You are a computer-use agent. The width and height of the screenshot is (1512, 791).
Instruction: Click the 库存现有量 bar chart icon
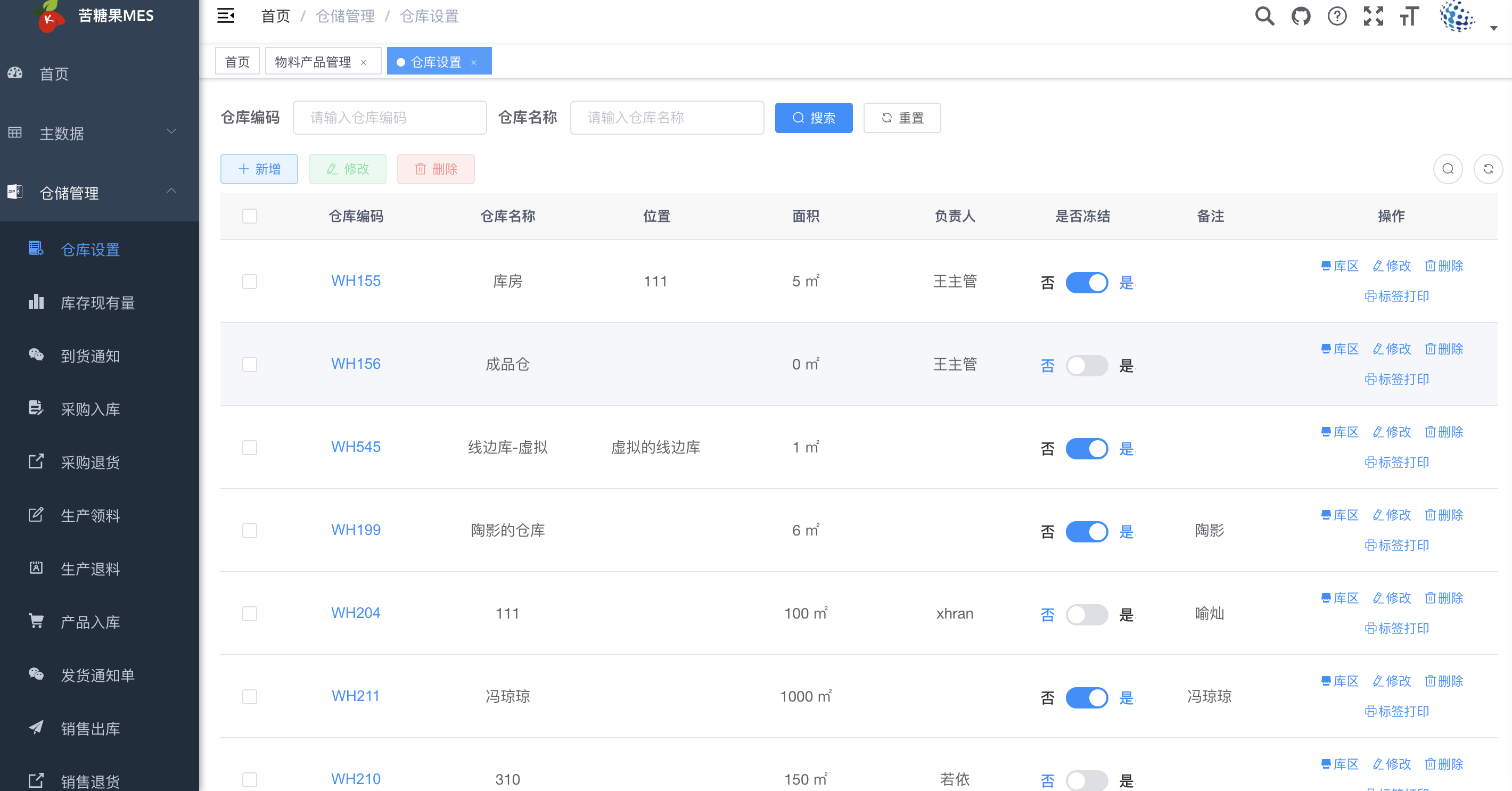[36, 302]
